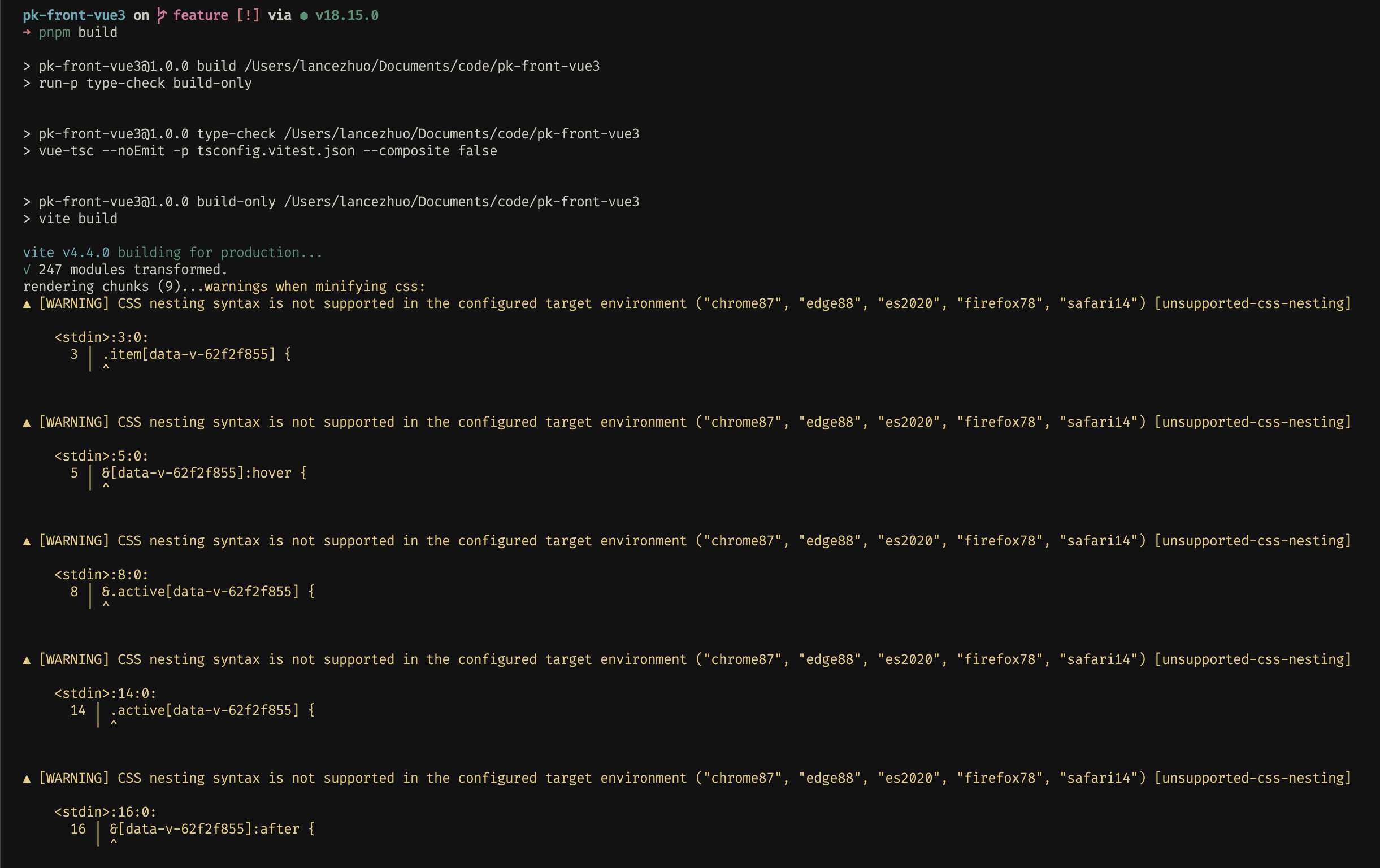
Task: Click the git branch icon before "feature"
Action: (162, 15)
